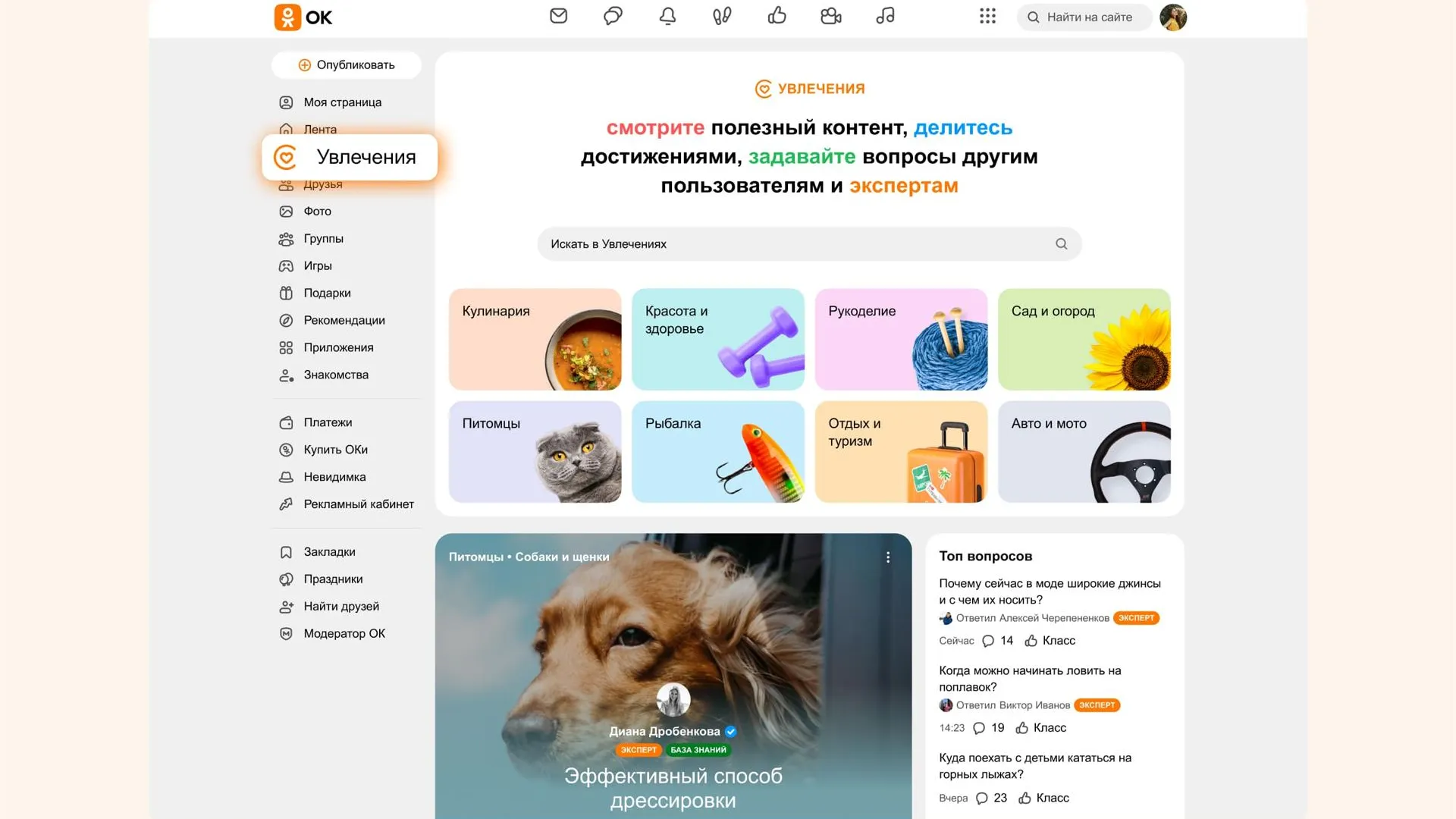Open the Рукоделие category card

coord(901,340)
